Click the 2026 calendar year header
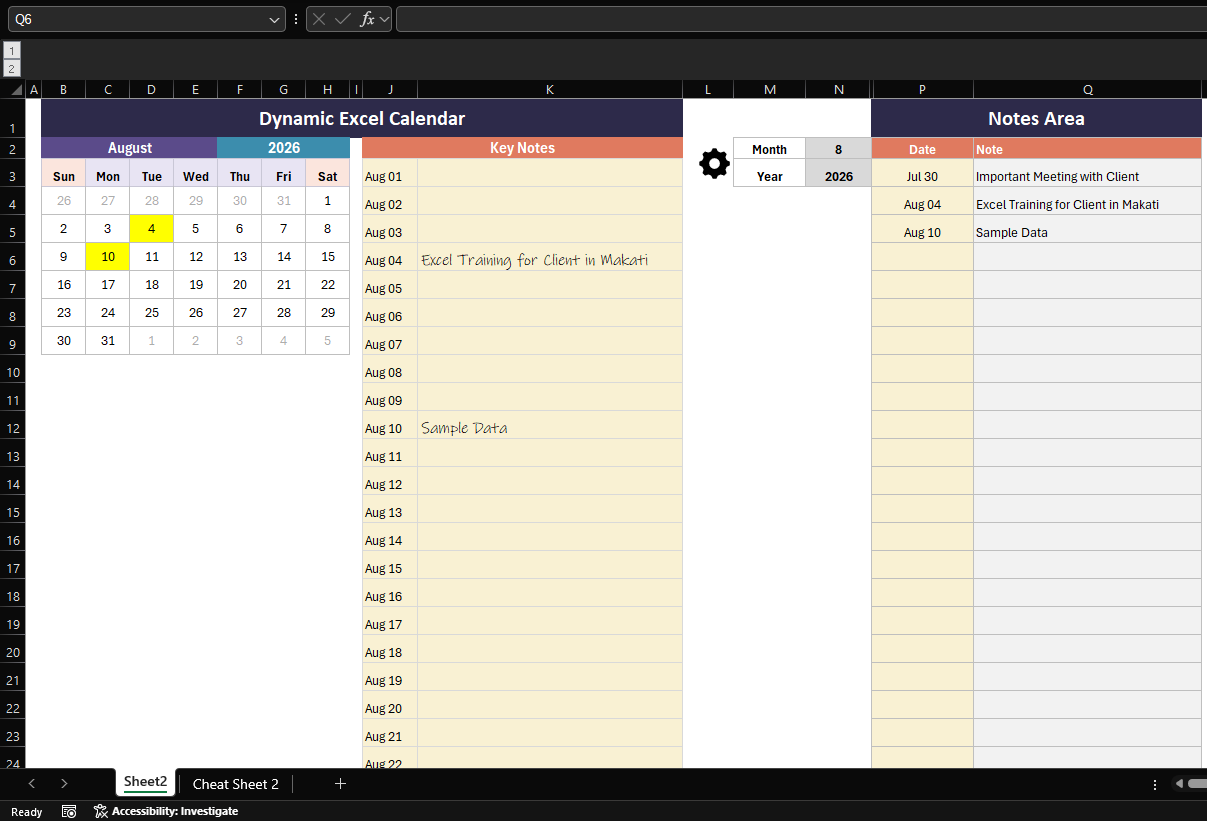Image resolution: width=1207 pixels, height=821 pixels. click(x=284, y=148)
